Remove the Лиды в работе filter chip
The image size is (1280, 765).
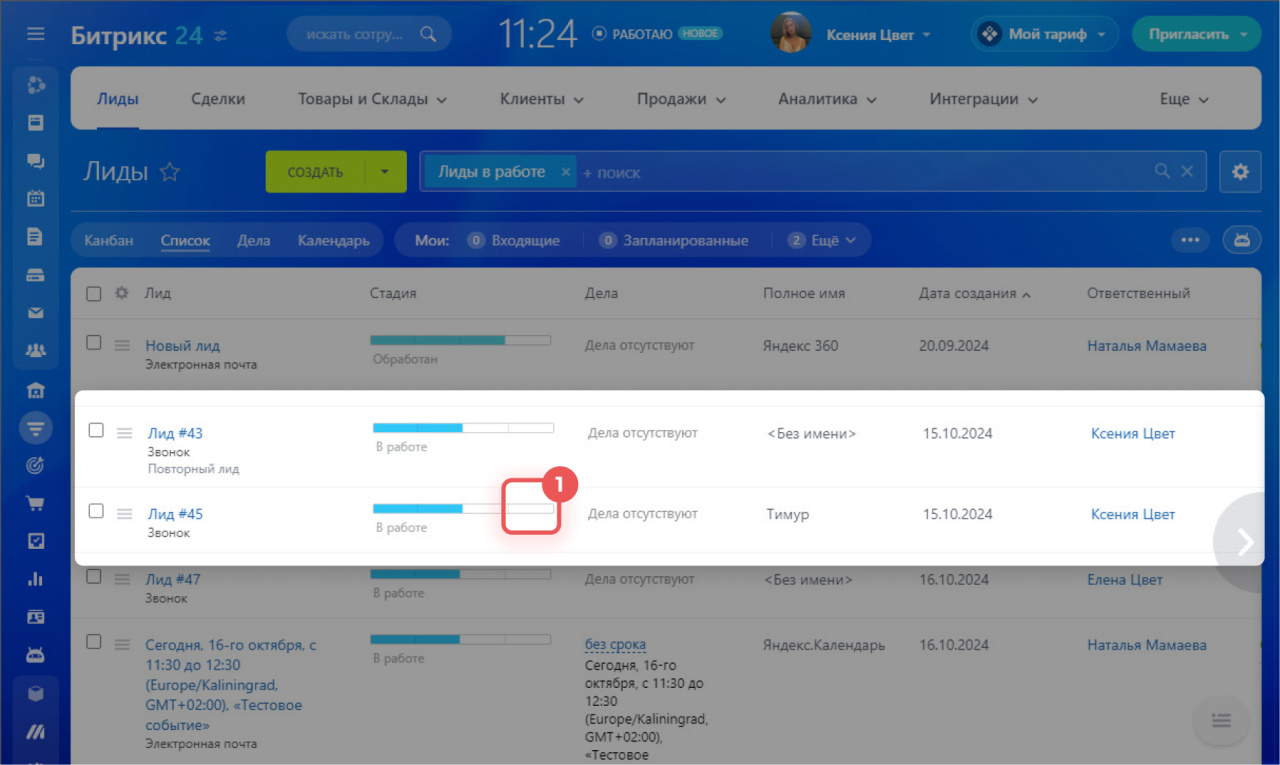565,172
